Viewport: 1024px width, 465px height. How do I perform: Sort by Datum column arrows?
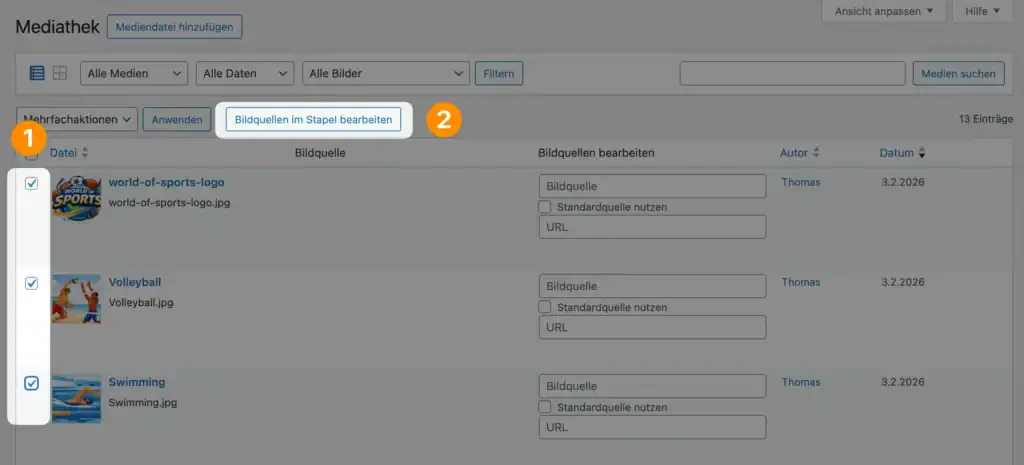click(x=922, y=153)
